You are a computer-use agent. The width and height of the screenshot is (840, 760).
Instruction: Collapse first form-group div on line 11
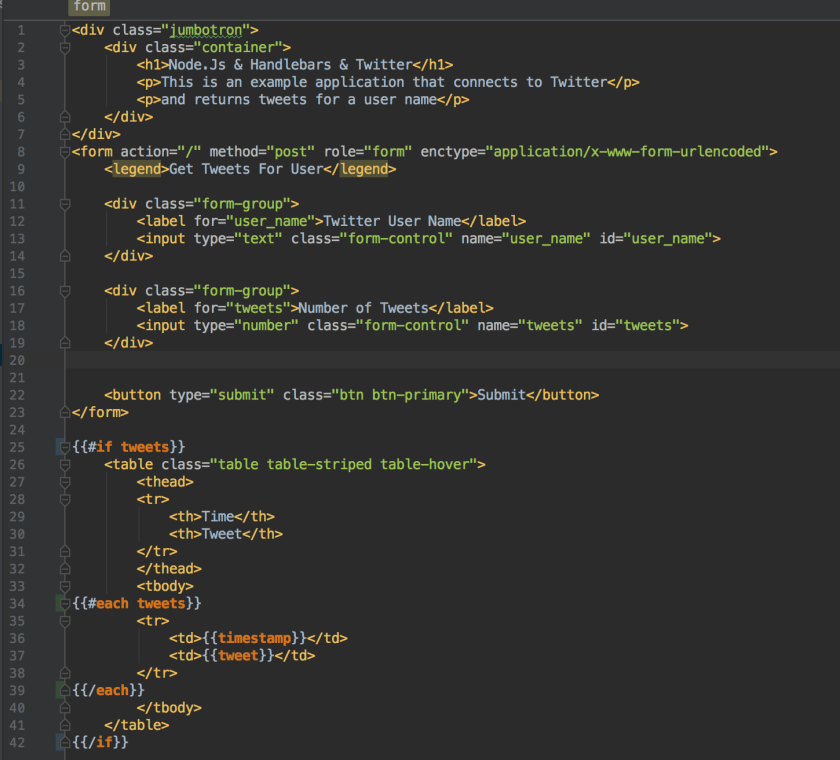[x=64, y=204]
